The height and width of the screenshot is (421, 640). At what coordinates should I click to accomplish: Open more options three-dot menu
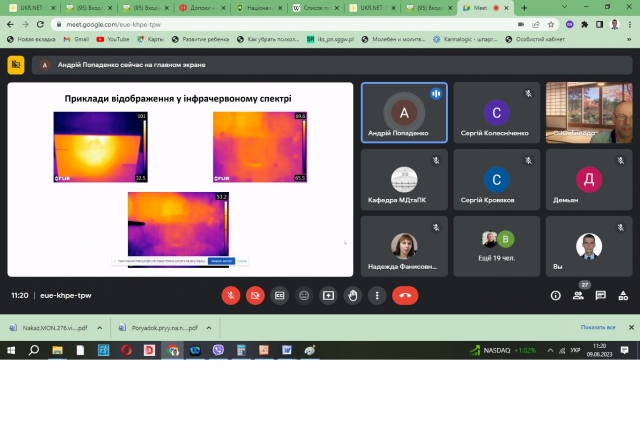coord(376,295)
